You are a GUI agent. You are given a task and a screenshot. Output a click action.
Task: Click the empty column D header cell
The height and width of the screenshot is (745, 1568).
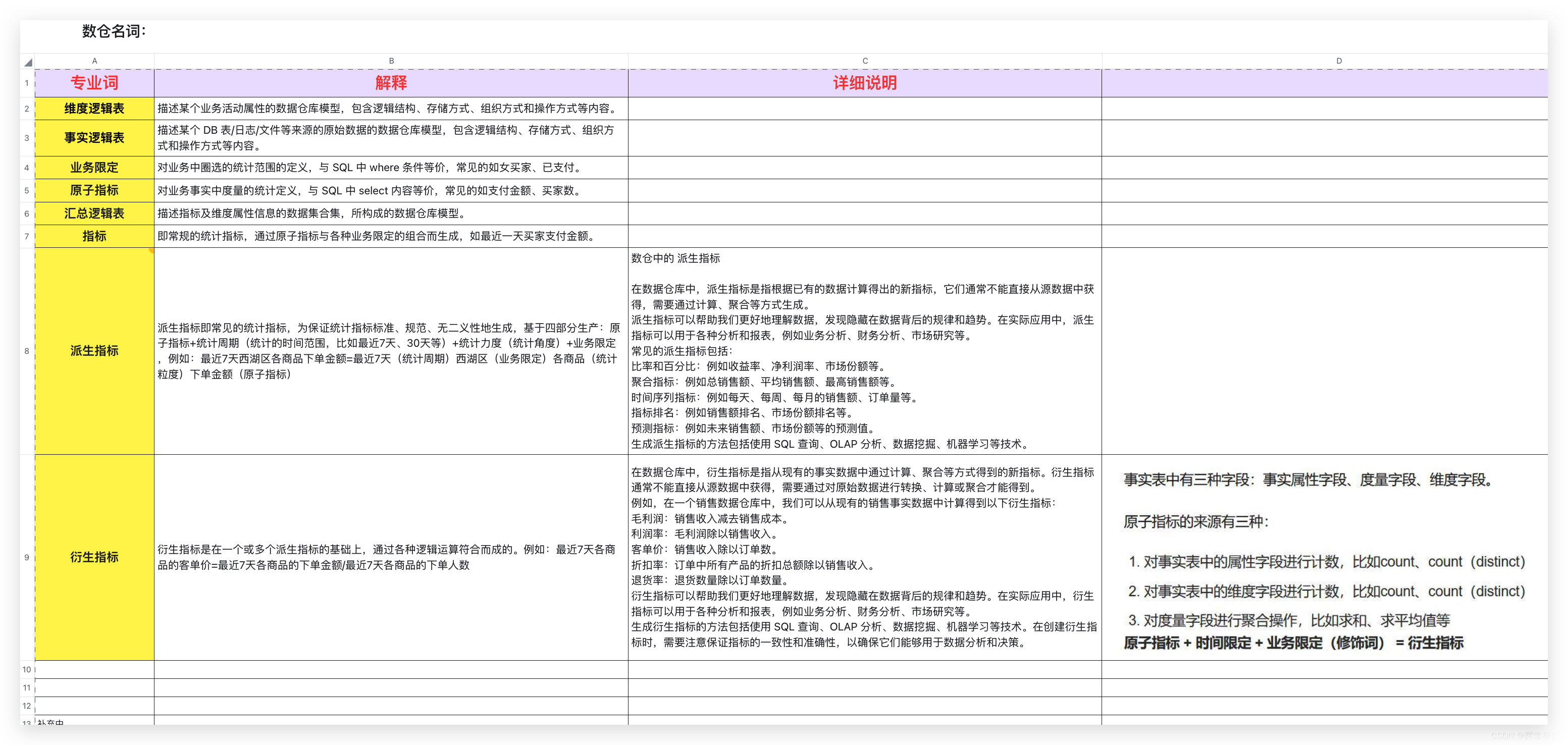(x=1325, y=83)
